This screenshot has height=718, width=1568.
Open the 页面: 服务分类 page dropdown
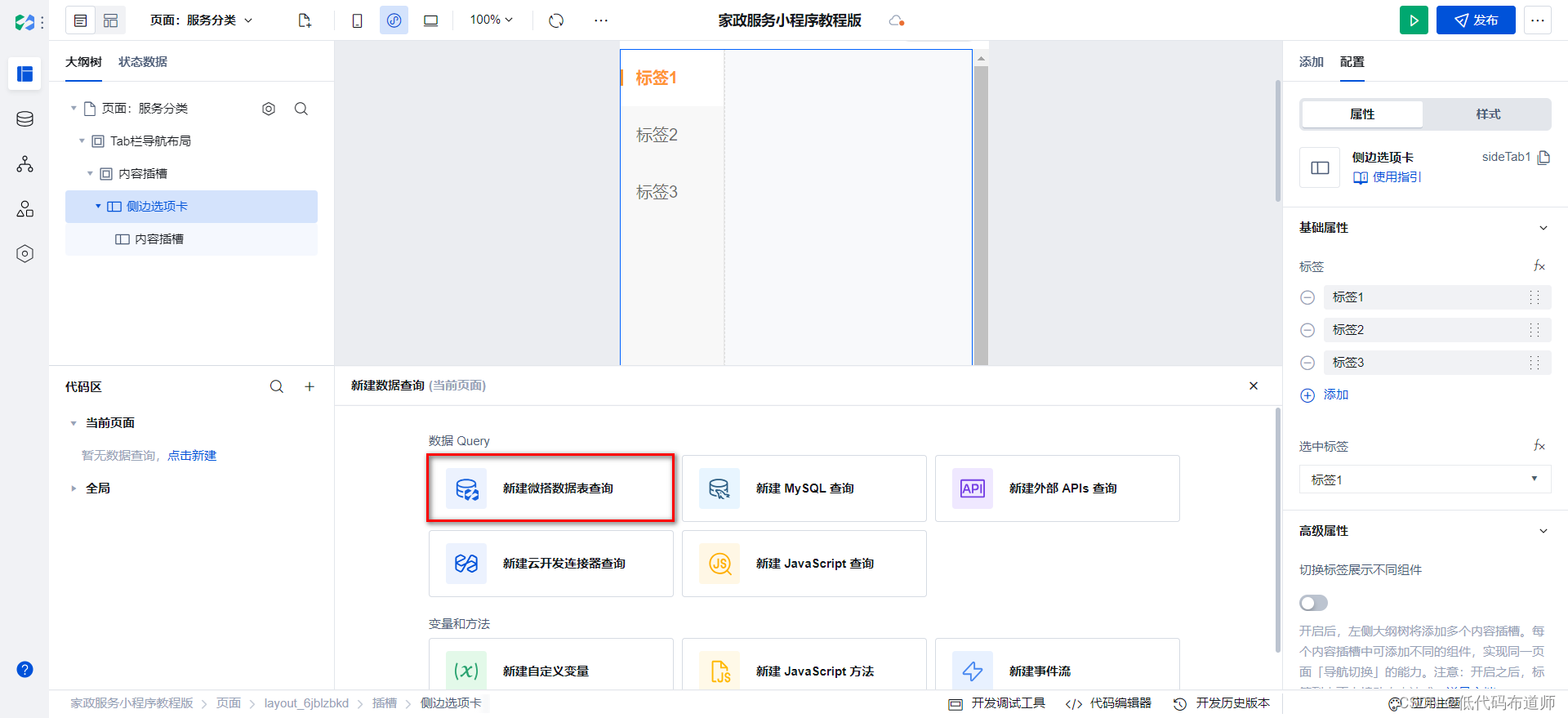coord(201,20)
